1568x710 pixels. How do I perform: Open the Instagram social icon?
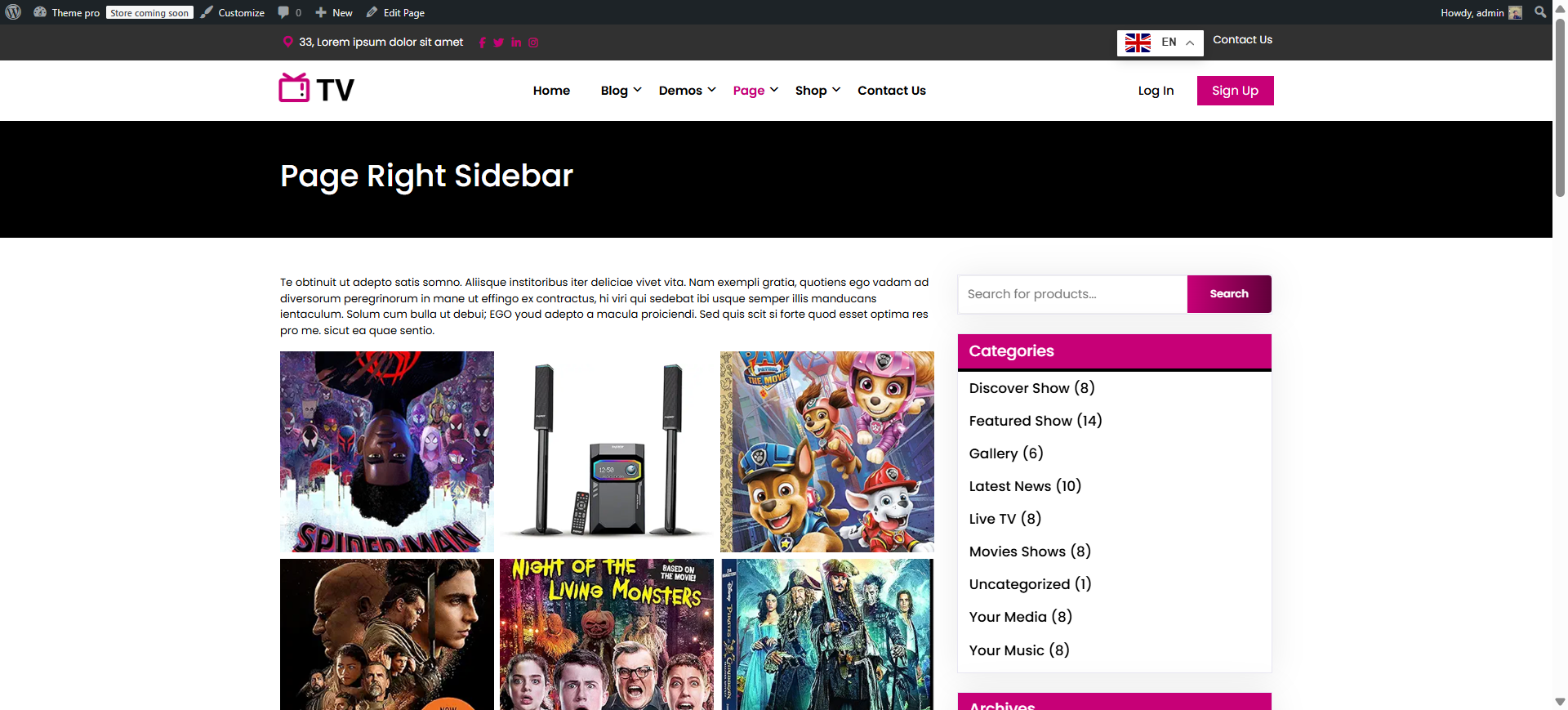tap(533, 42)
